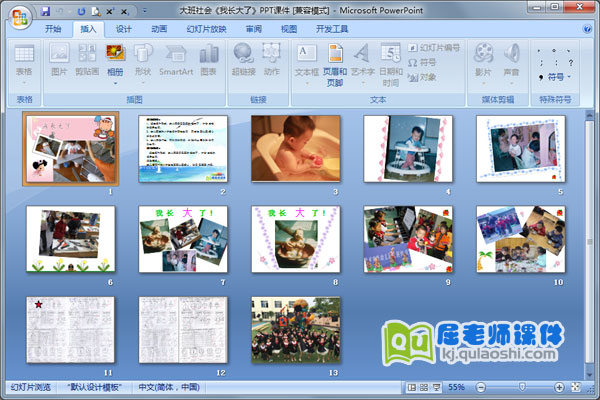Open print preview icon in quick access toolbar
Viewport: 600px width, 400px height.
pos(96,12)
